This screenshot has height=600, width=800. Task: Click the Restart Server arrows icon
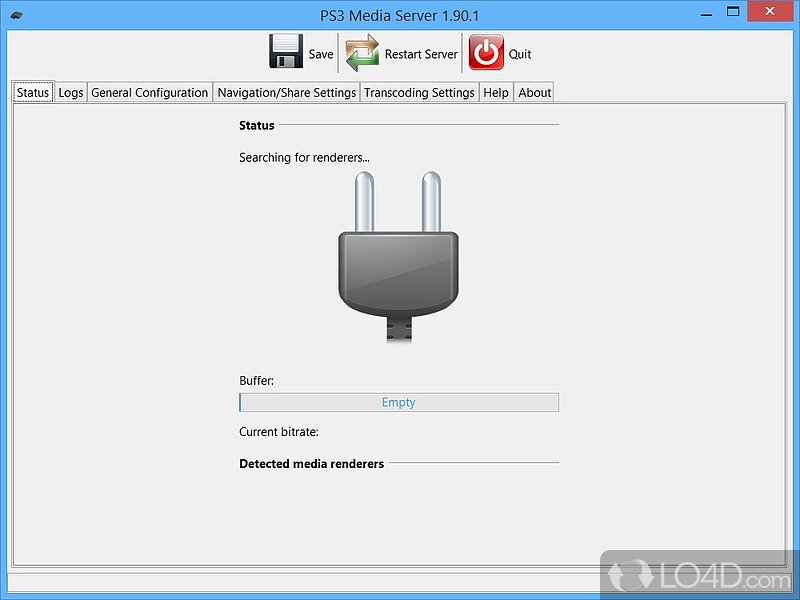(362, 53)
